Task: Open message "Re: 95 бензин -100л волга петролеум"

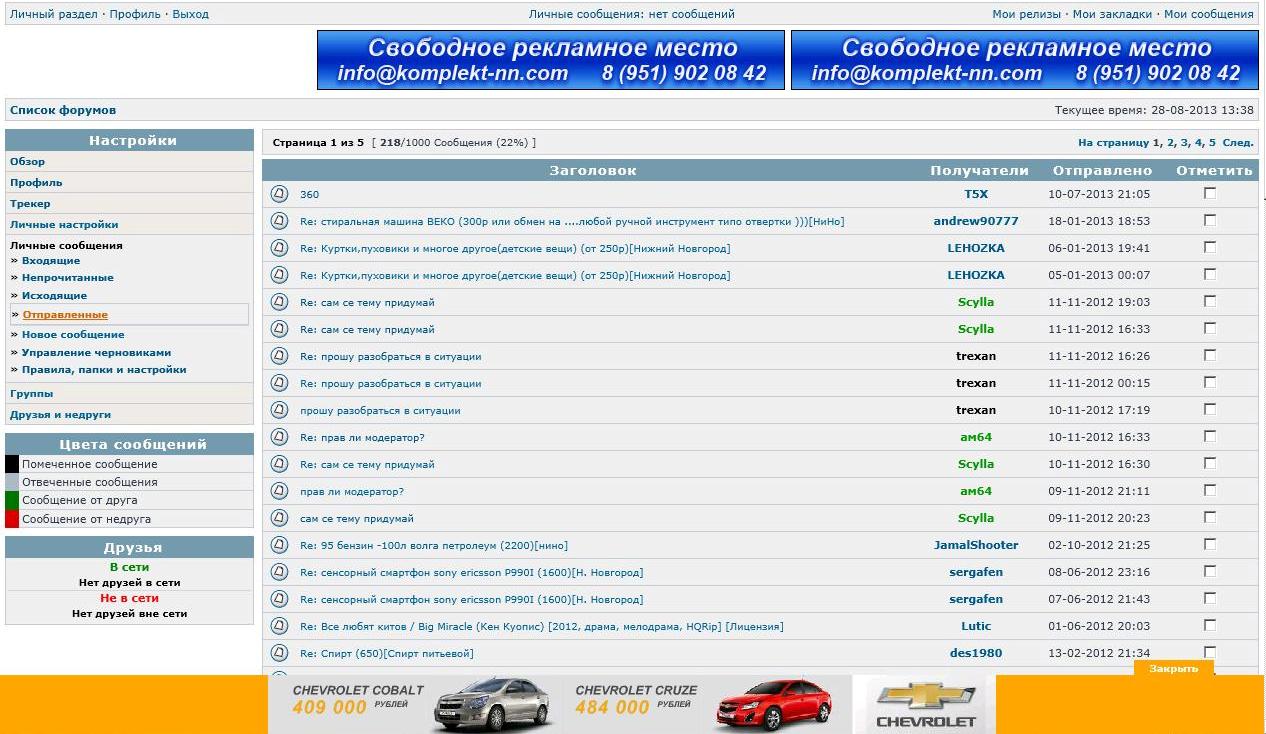Action: (434, 545)
